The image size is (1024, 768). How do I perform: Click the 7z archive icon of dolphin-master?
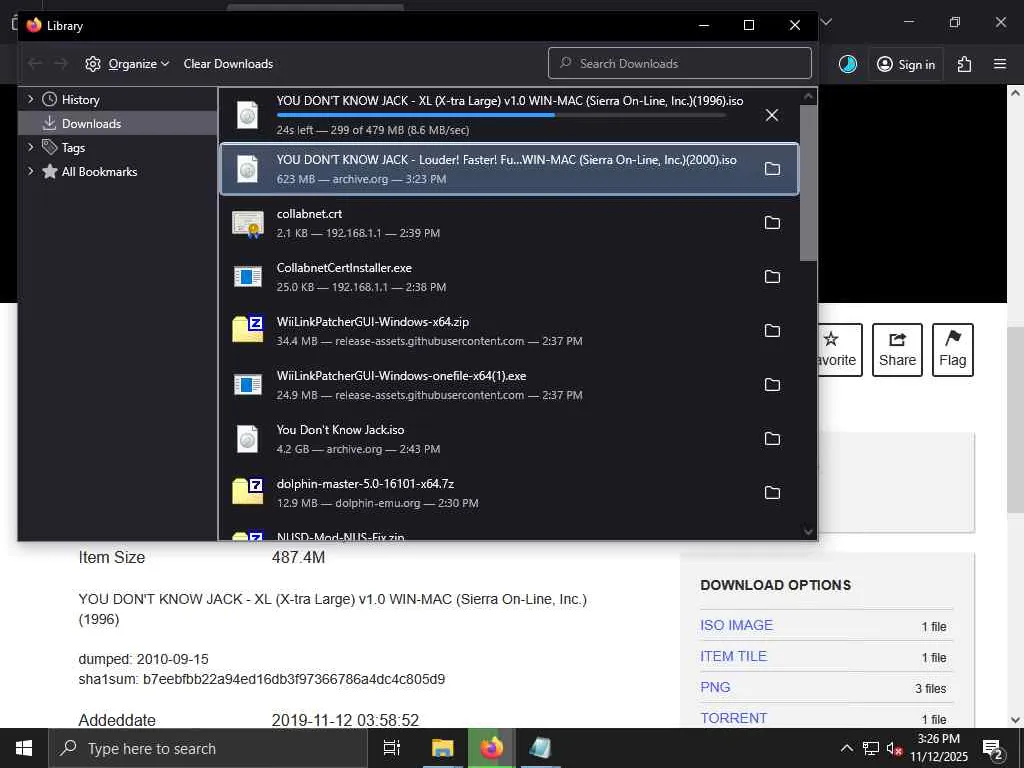pos(248,492)
